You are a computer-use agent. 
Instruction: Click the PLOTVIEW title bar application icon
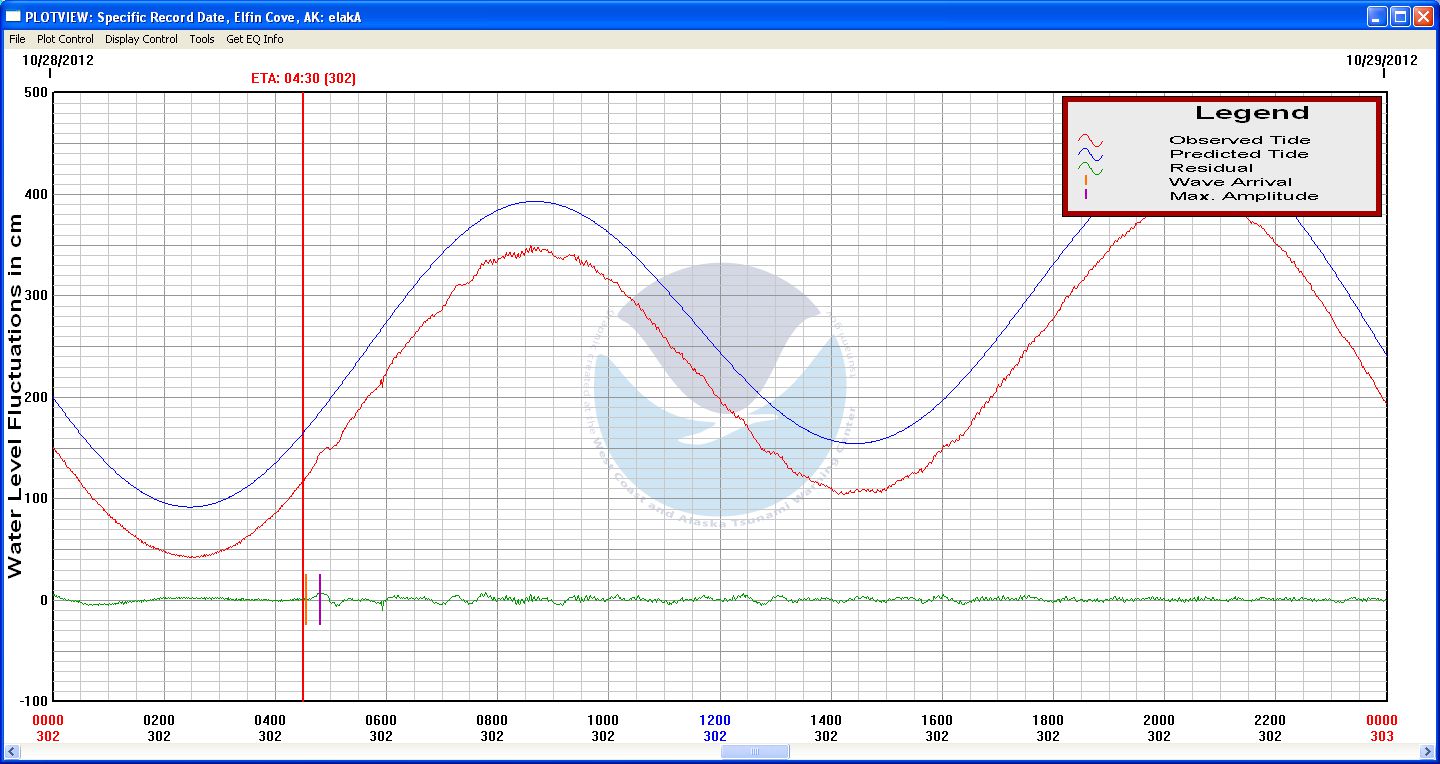click(13, 16)
